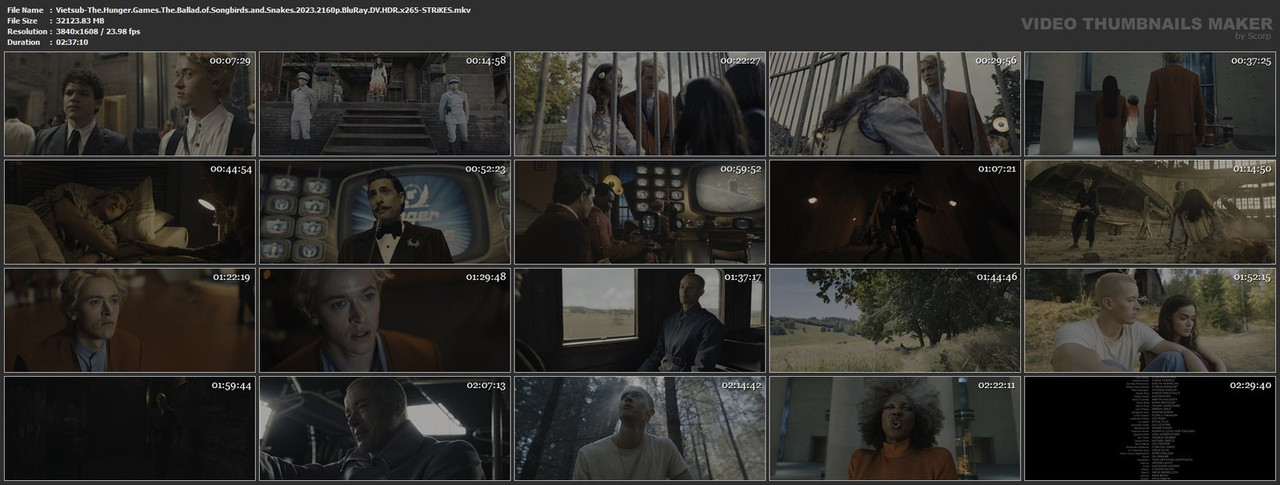This screenshot has height=485, width=1280.
Task: Select the thumbnail stamped 00:22:27
Action: (640, 104)
